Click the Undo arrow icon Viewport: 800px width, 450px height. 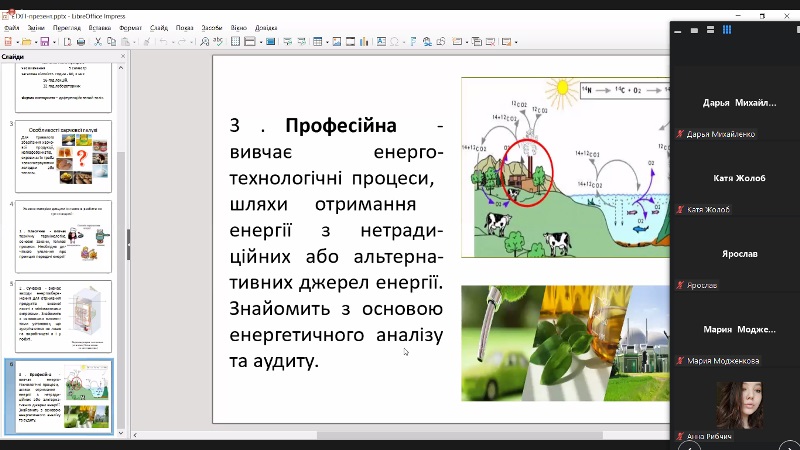[163, 42]
